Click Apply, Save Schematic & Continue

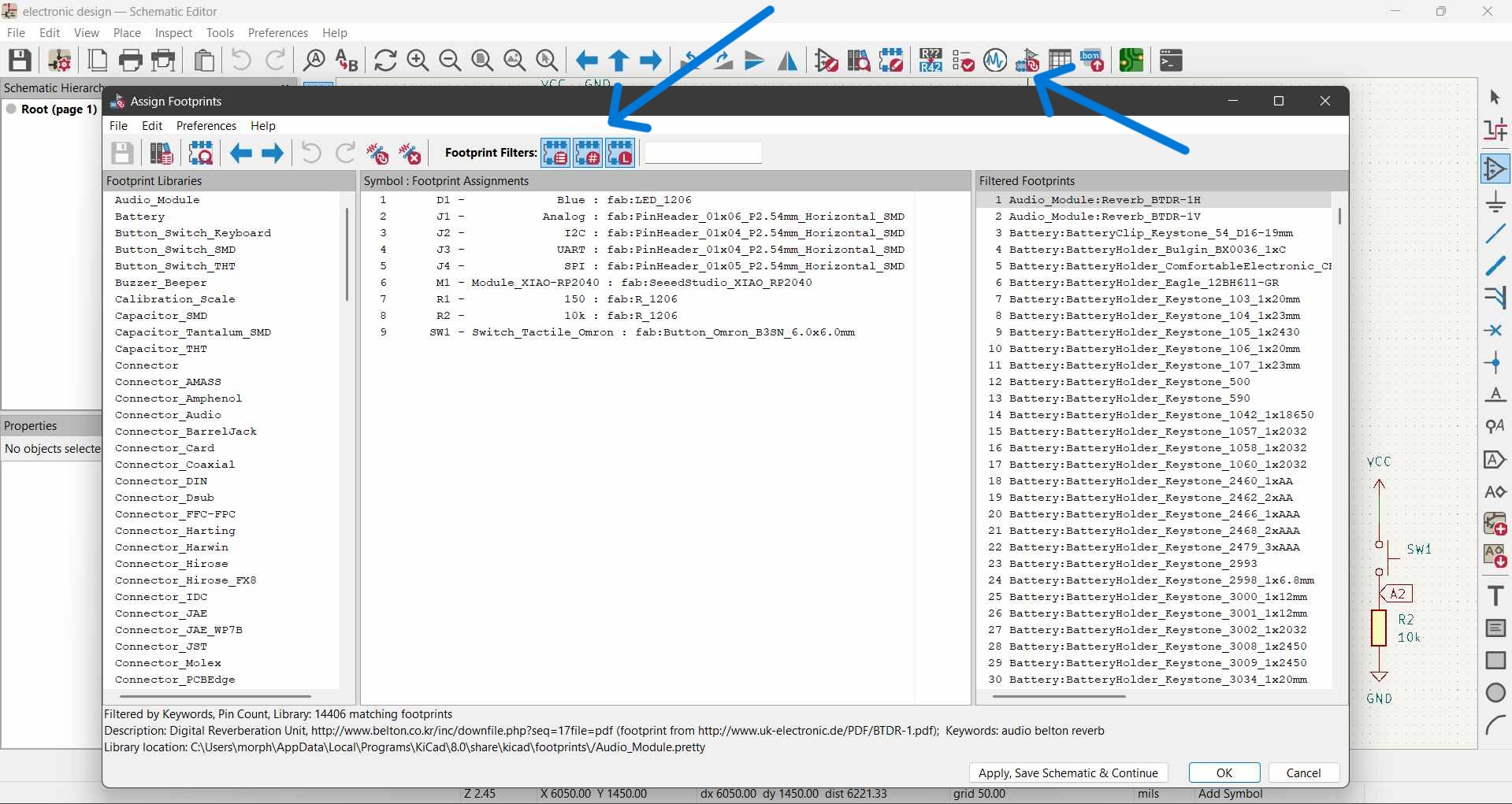point(1068,773)
